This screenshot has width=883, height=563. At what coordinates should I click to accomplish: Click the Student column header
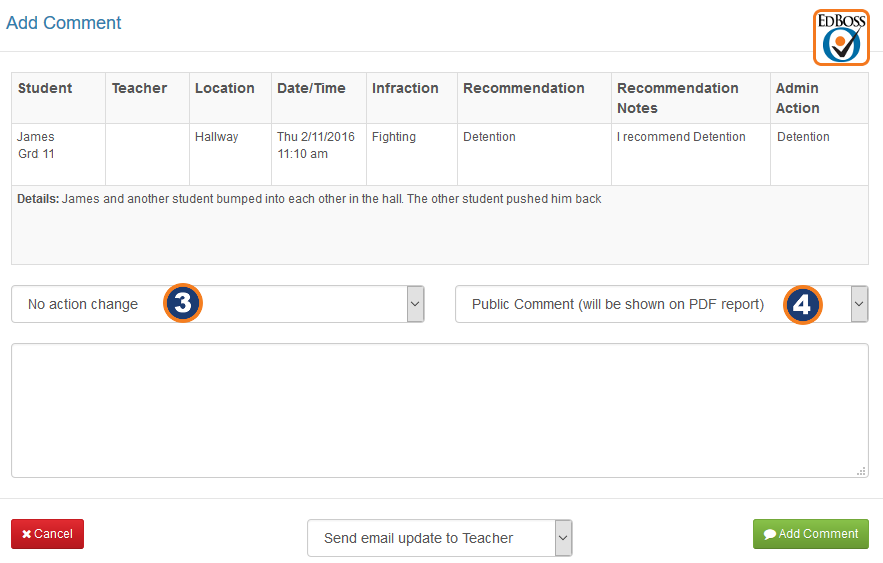click(x=45, y=88)
